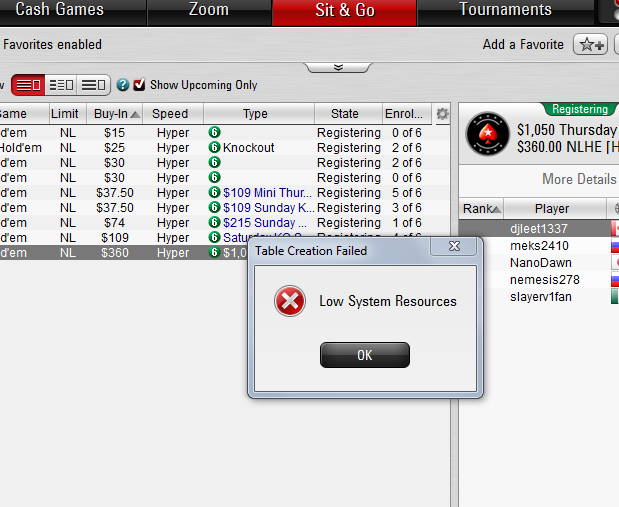The height and width of the screenshot is (507, 619).
Task: Open More Details in tournament panel
Action: pos(579,179)
